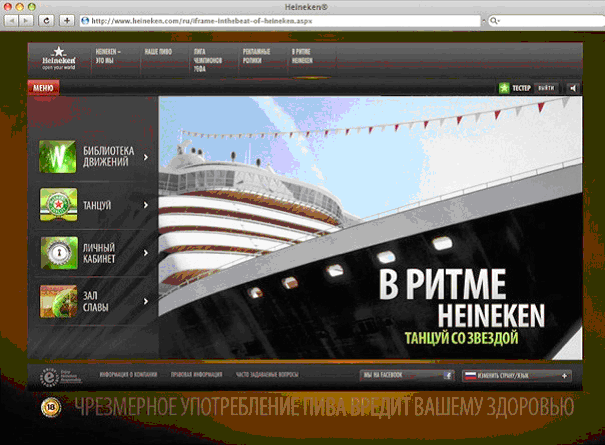Screen dimensions: 605x445
Task: Click the Танцуй red star emblem icon
Action: (58, 205)
